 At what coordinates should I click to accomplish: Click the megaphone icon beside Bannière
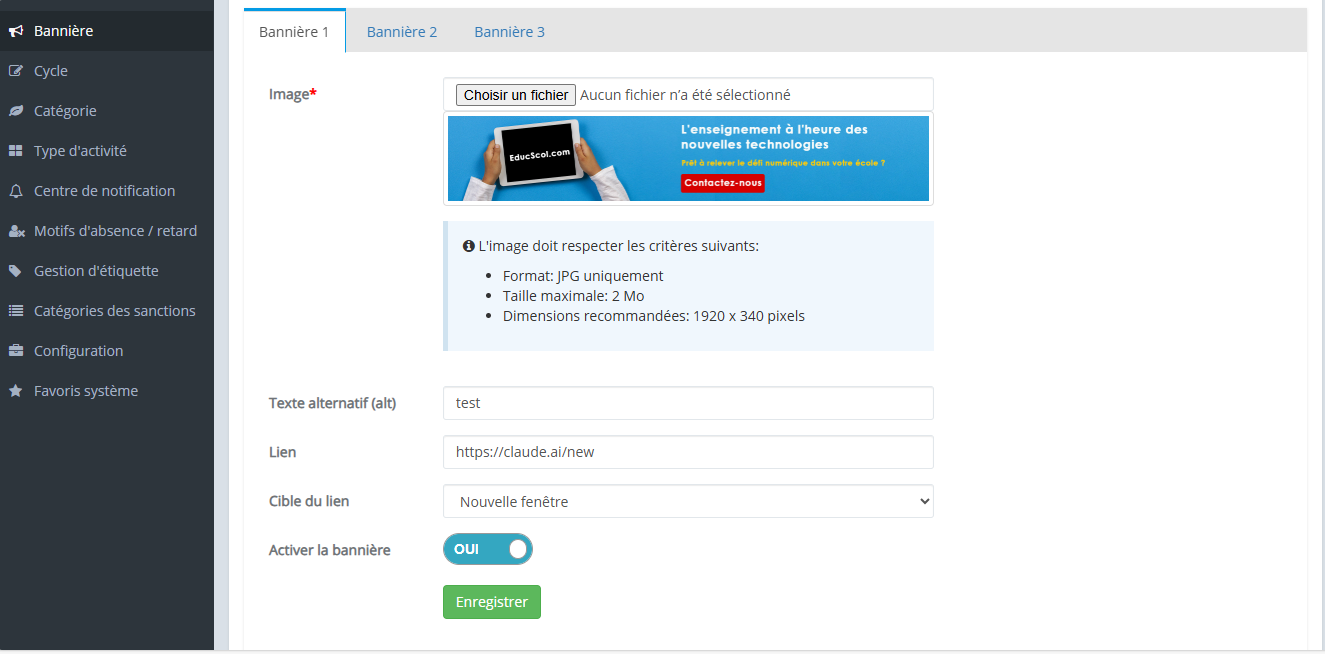pyautogui.click(x=16, y=31)
